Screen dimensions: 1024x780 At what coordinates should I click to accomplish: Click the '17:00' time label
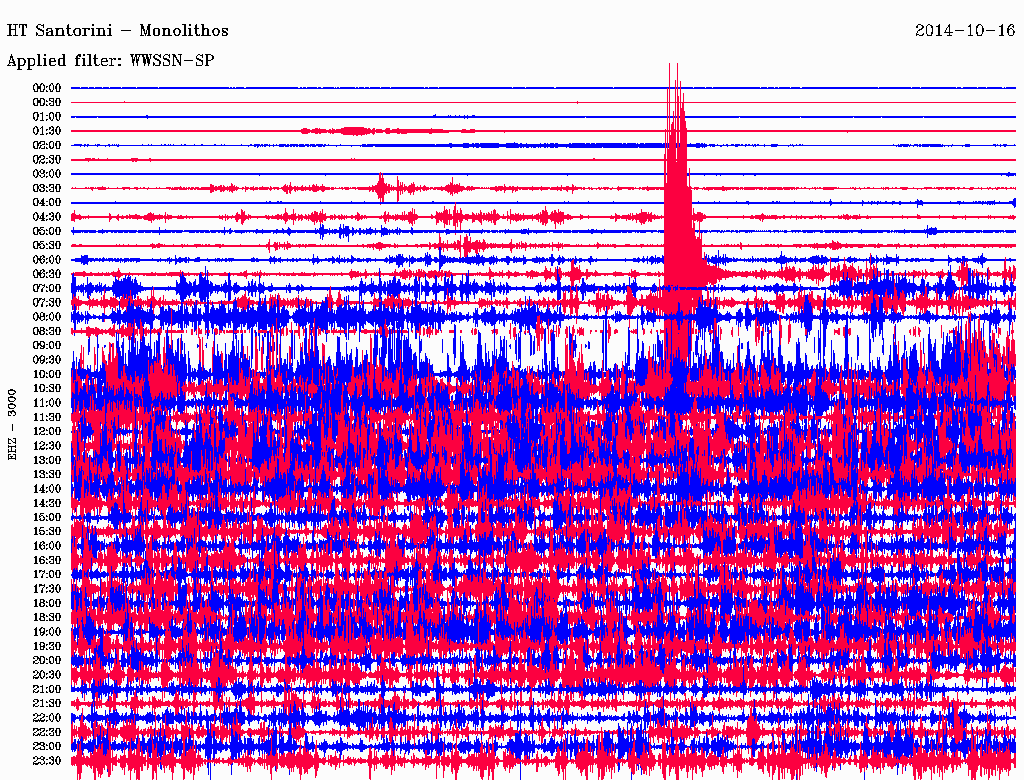point(47,575)
